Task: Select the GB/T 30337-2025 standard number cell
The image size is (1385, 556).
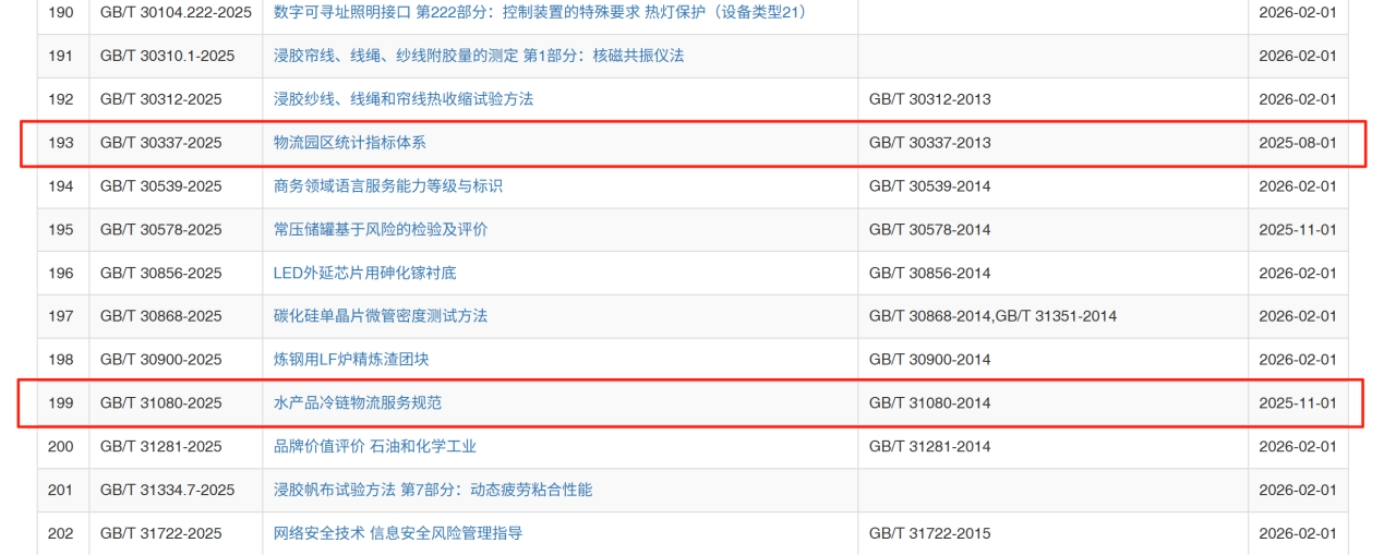Action: pos(161,143)
